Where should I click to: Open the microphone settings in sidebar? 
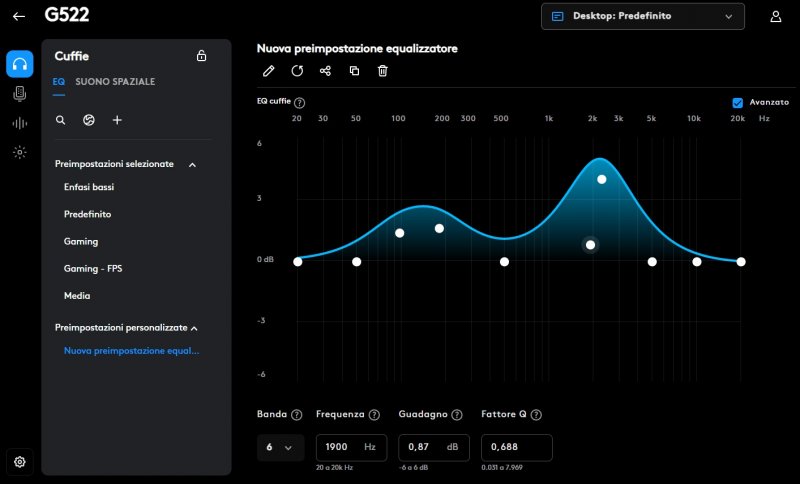pos(19,94)
